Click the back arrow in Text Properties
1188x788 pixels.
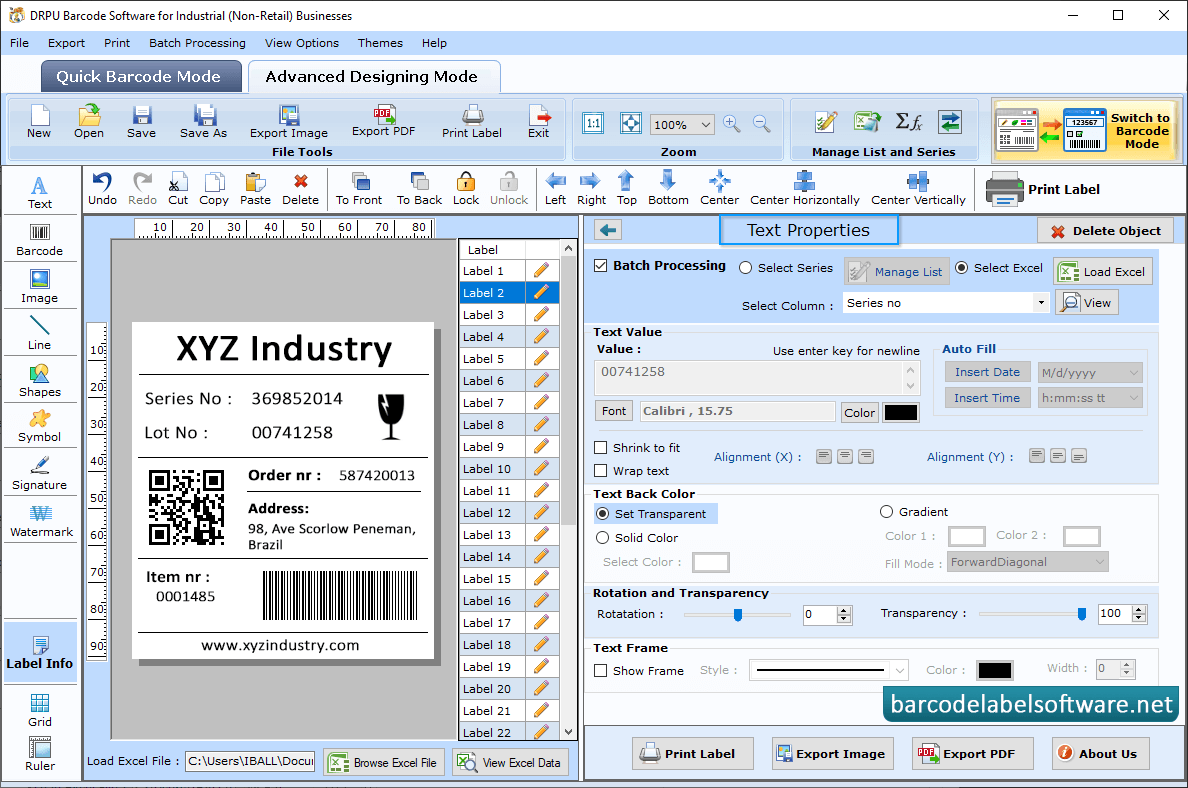click(x=608, y=230)
